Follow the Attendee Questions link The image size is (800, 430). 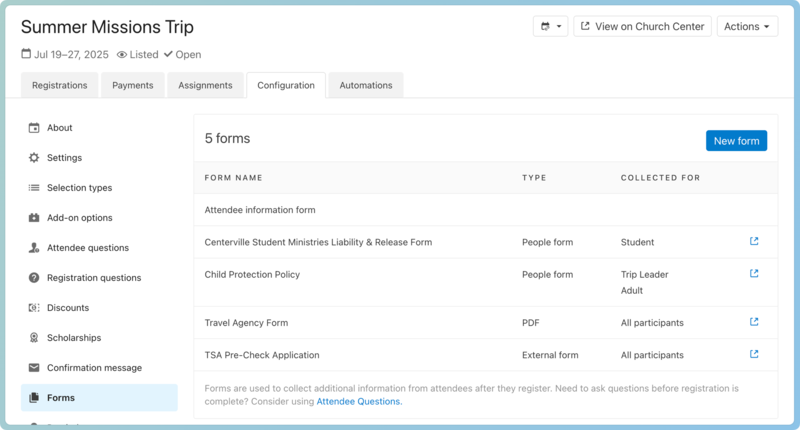pyautogui.click(x=359, y=401)
